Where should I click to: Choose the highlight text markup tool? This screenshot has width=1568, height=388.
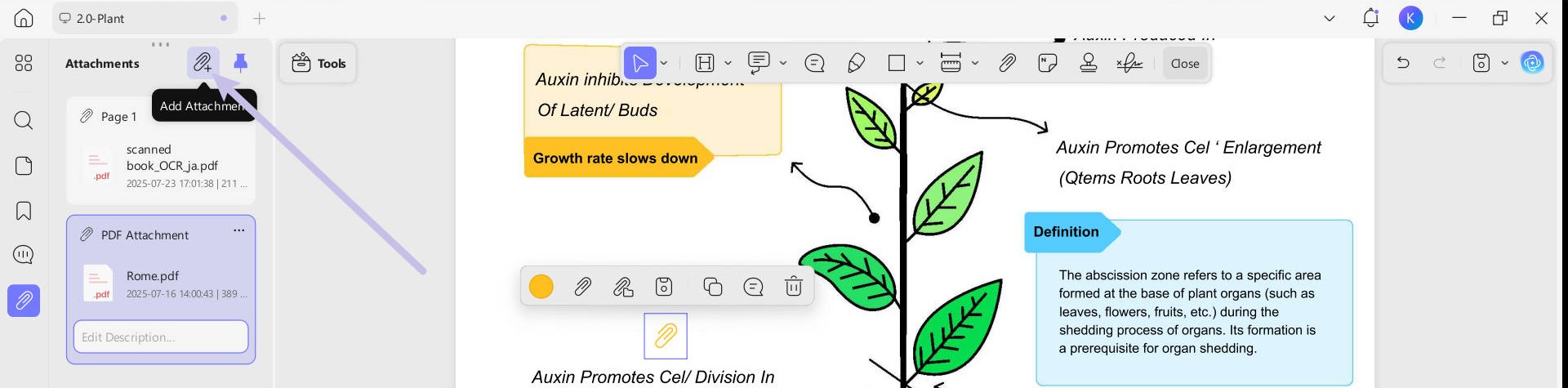coord(705,63)
